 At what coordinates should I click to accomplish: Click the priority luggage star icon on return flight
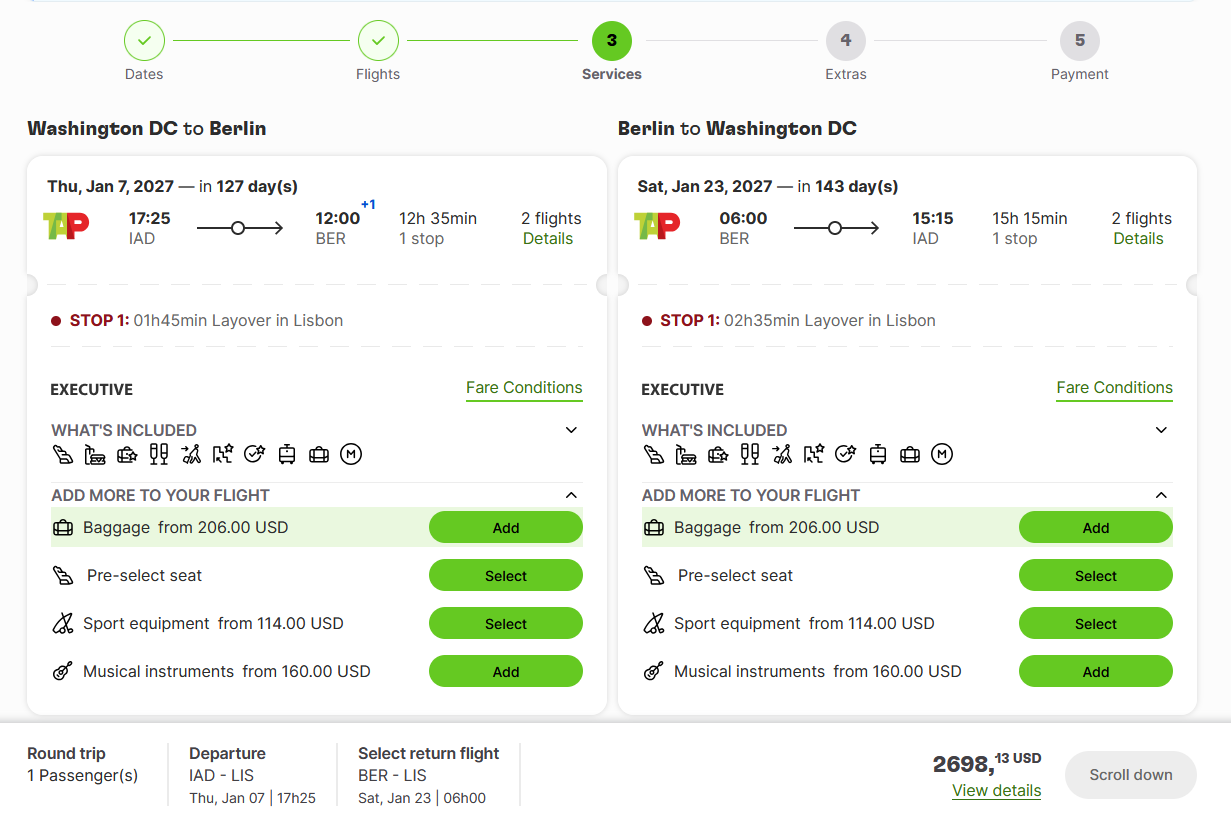pos(717,455)
